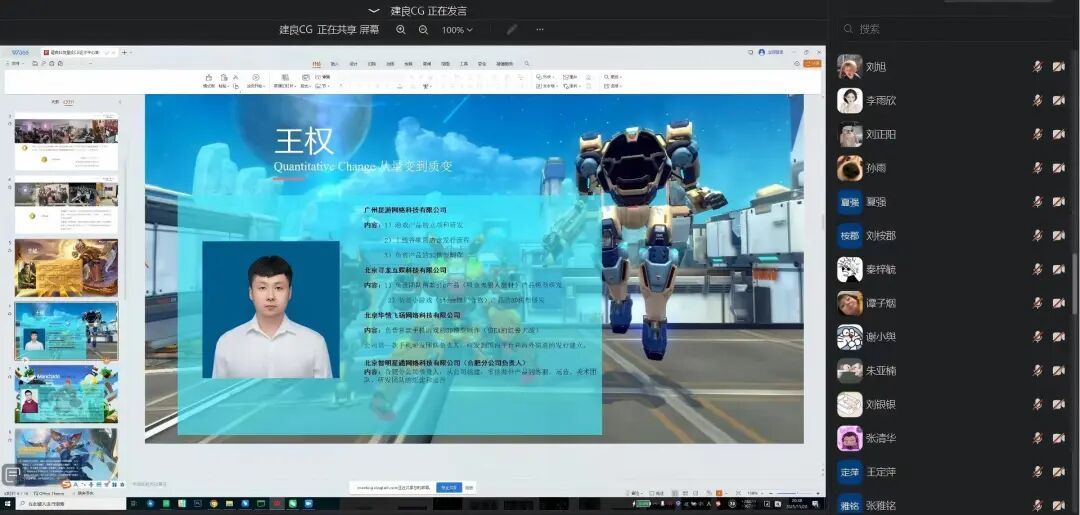The height and width of the screenshot is (515, 1080).
Task: Click the floating caption icon at bottom left
Action: 12,475
